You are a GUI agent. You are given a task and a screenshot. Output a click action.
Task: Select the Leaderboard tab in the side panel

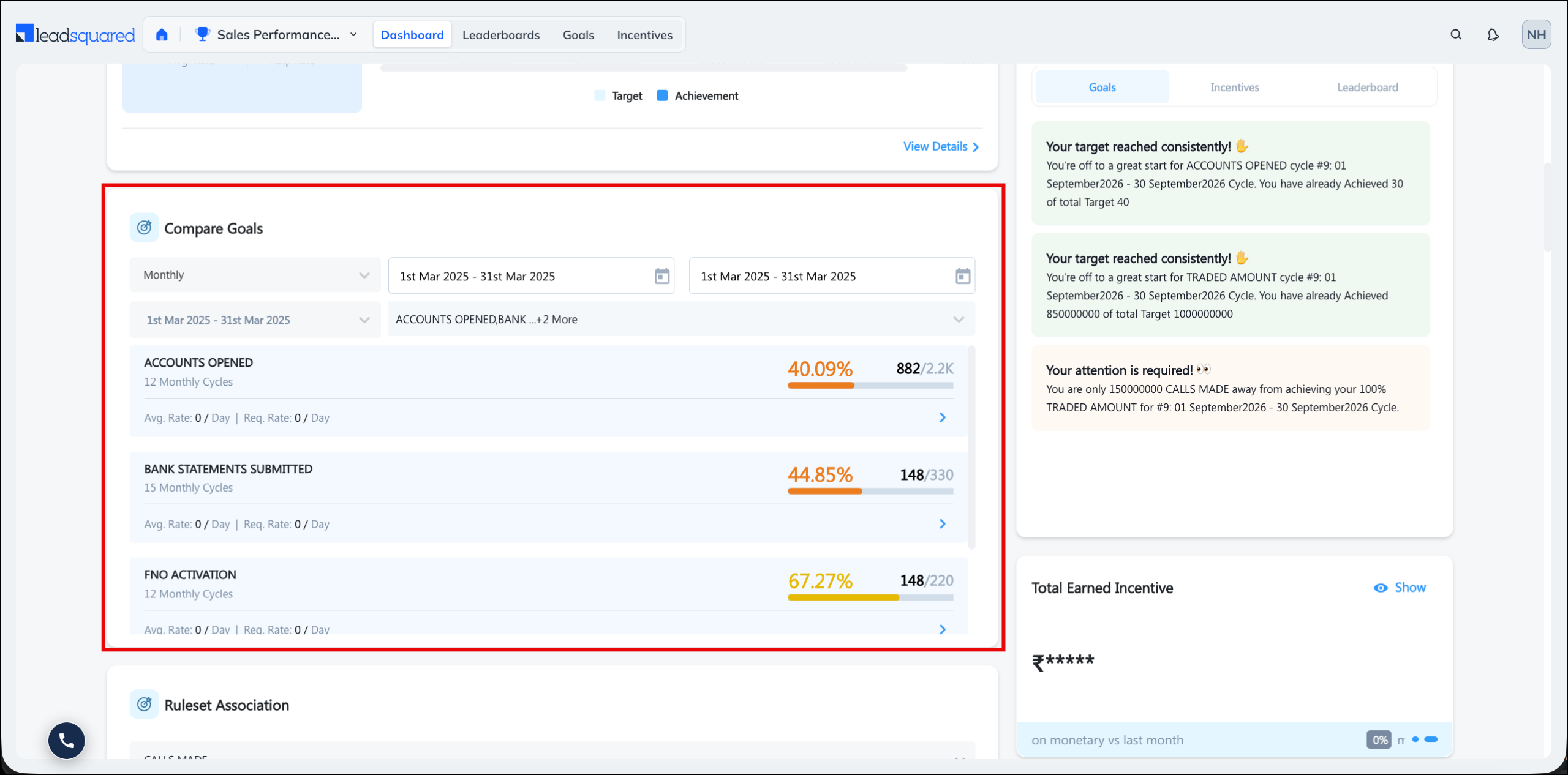point(1367,87)
